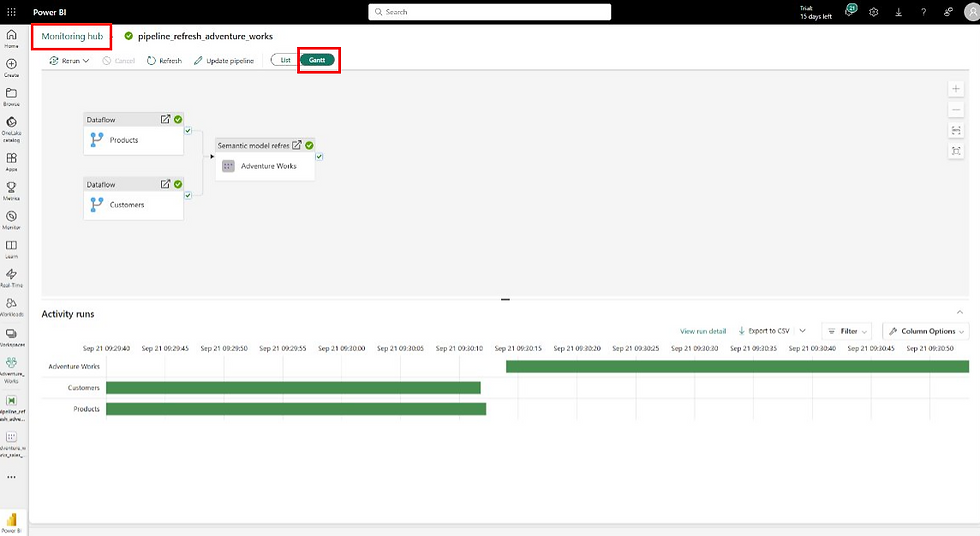Open Apps in the left sidebar
980x536 pixels.
click(11, 162)
